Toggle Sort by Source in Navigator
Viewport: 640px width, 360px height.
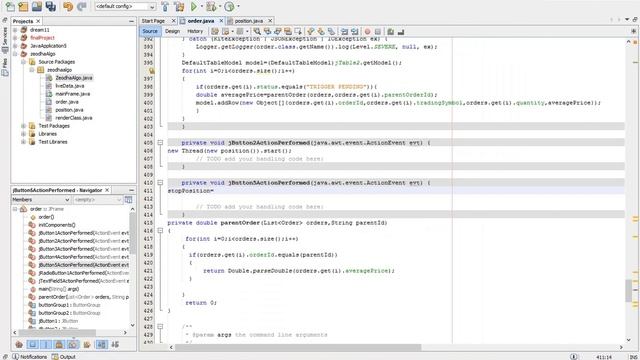(115, 345)
